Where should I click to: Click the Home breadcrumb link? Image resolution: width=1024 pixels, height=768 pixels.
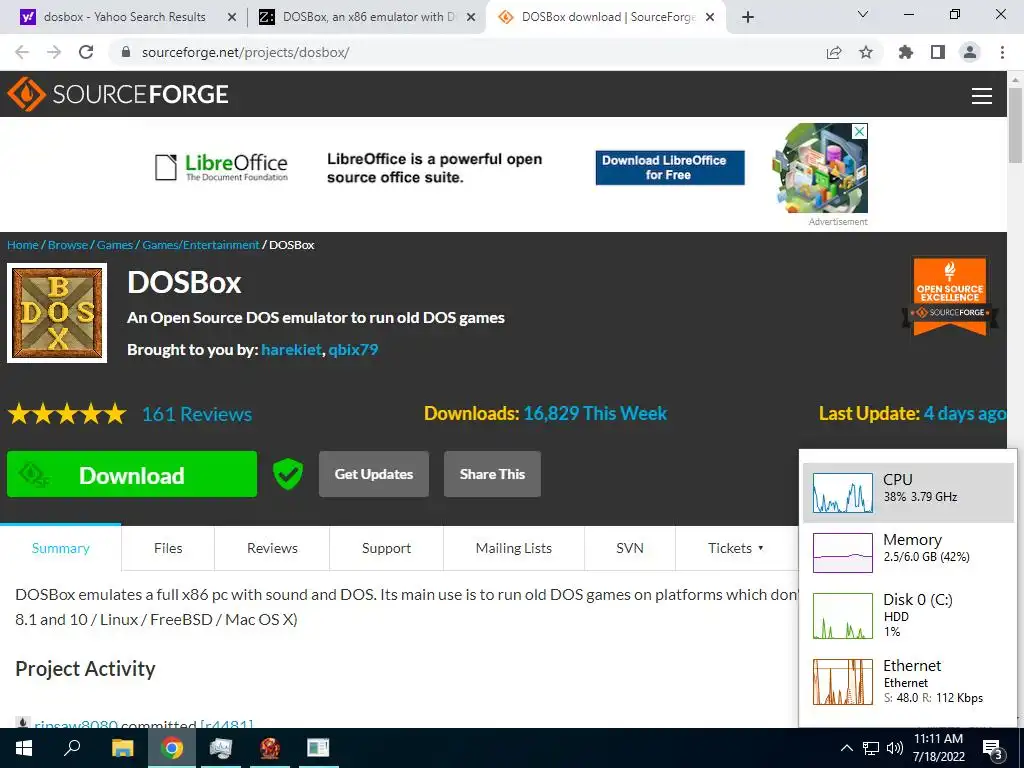pos(23,245)
